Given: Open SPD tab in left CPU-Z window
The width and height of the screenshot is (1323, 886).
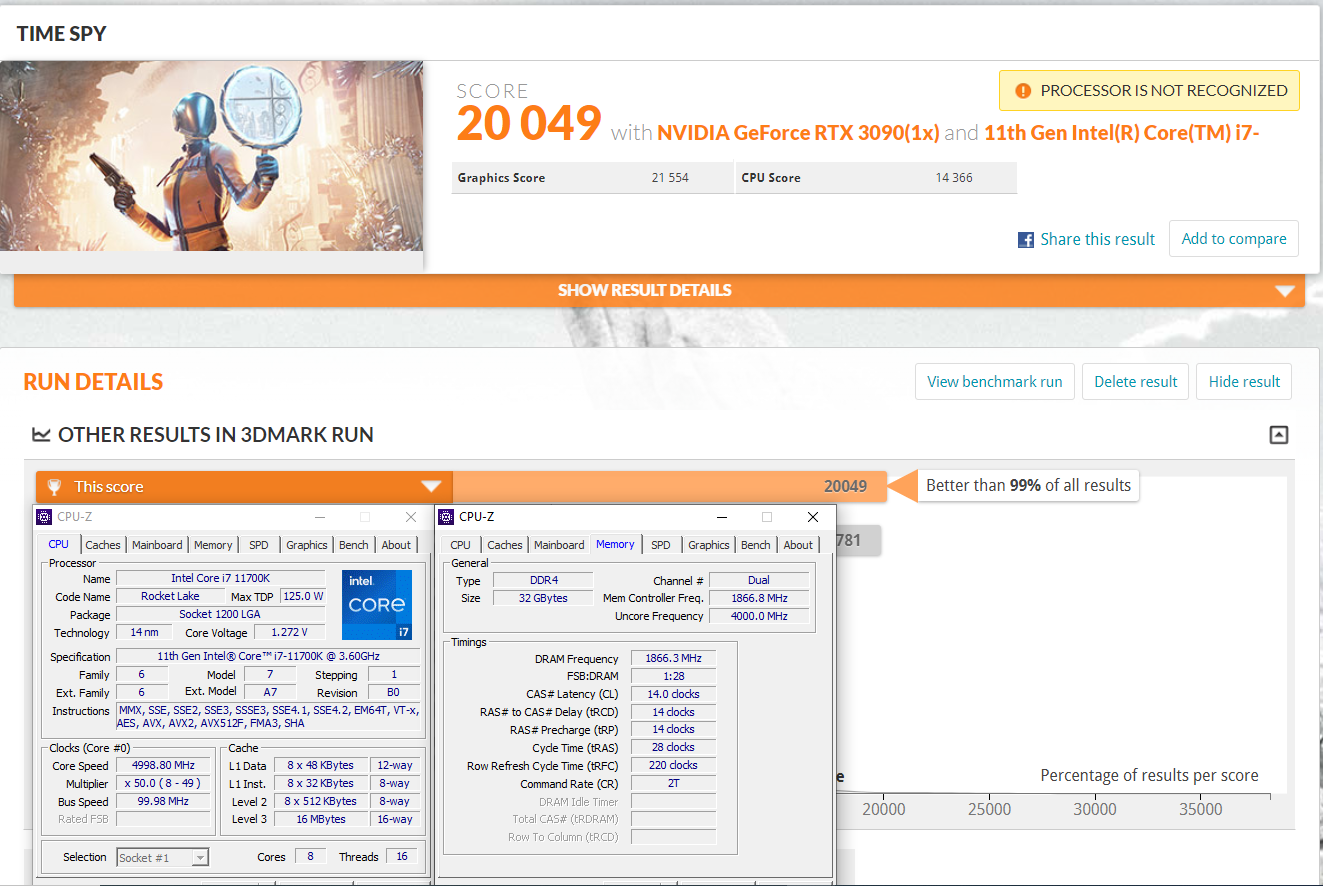Looking at the screenshot, I should tap(259, 545).
